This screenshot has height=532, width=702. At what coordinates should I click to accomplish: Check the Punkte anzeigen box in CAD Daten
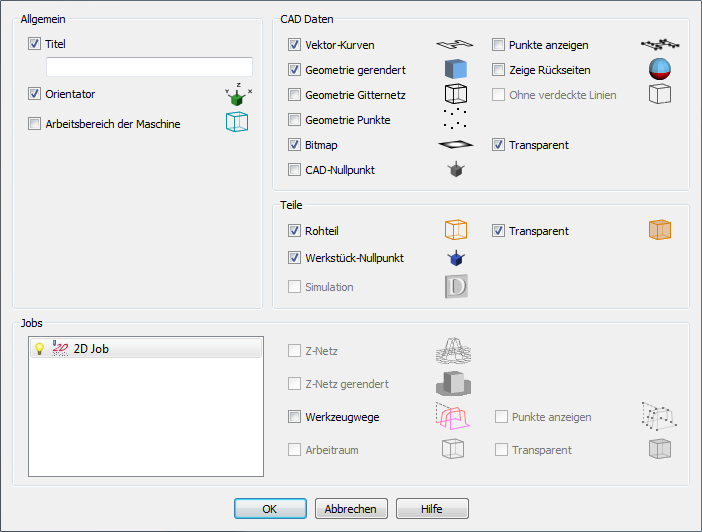coord(498,44)
